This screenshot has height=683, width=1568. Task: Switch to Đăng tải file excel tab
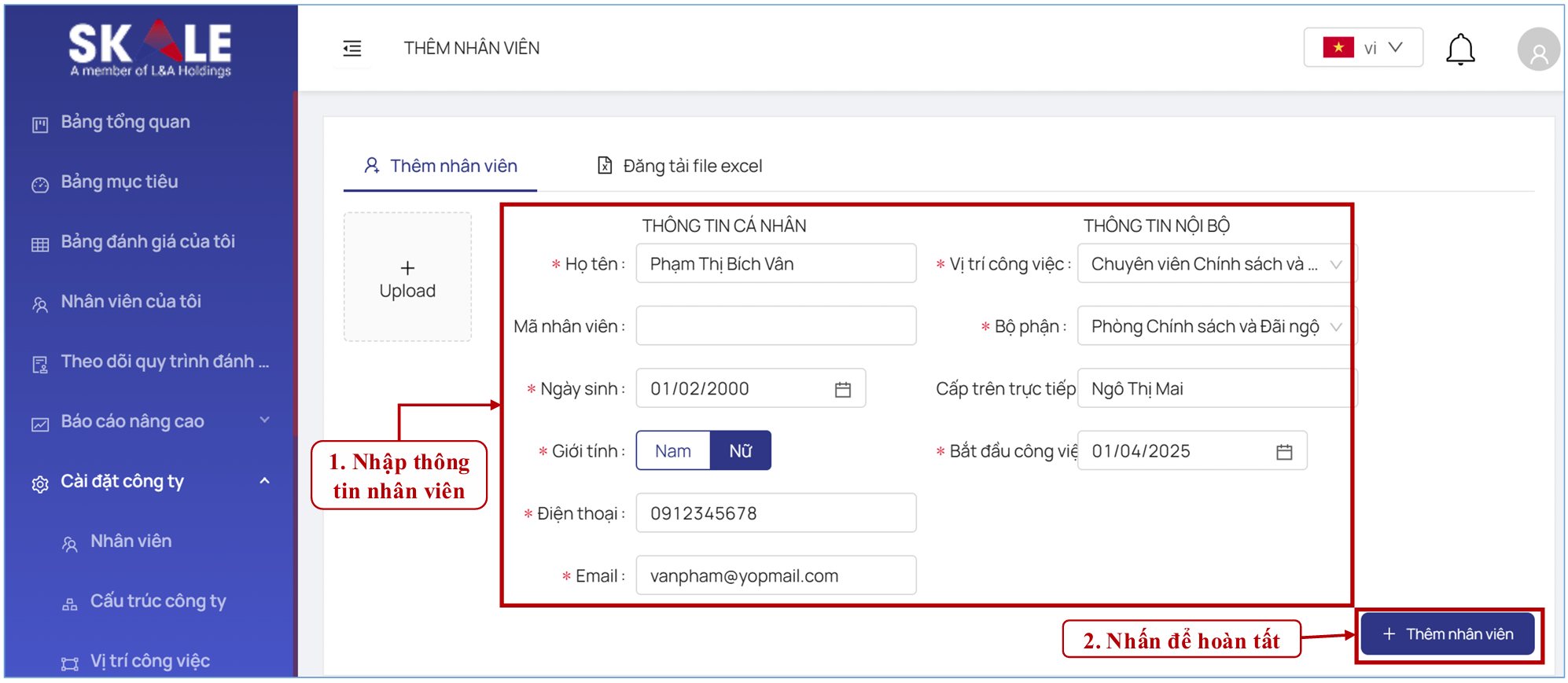click(x=680, y=166)
